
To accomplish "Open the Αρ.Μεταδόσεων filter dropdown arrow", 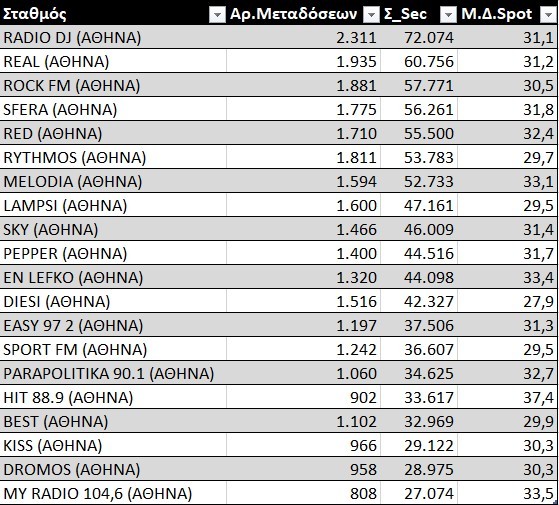I will coord(371,15).
